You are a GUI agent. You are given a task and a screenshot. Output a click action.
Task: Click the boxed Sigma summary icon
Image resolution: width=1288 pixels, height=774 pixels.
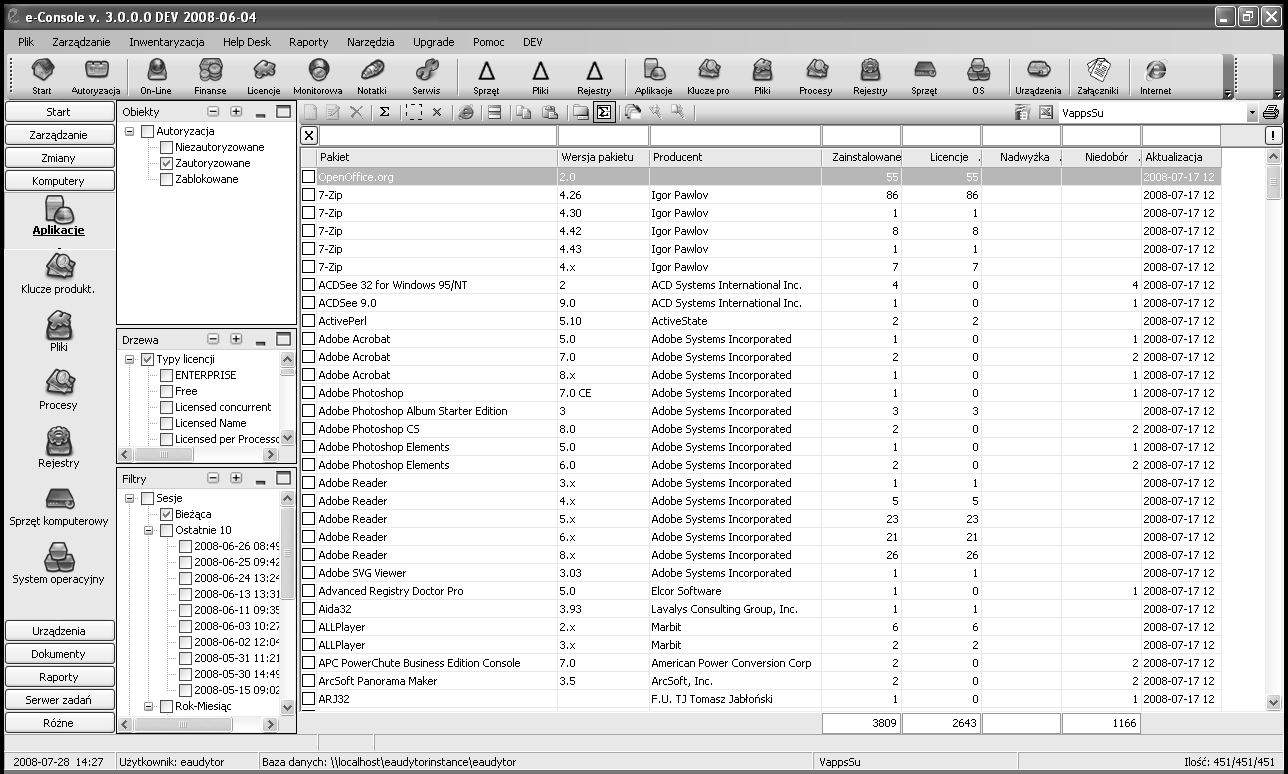pyautogui.click(x=603, y=112)
